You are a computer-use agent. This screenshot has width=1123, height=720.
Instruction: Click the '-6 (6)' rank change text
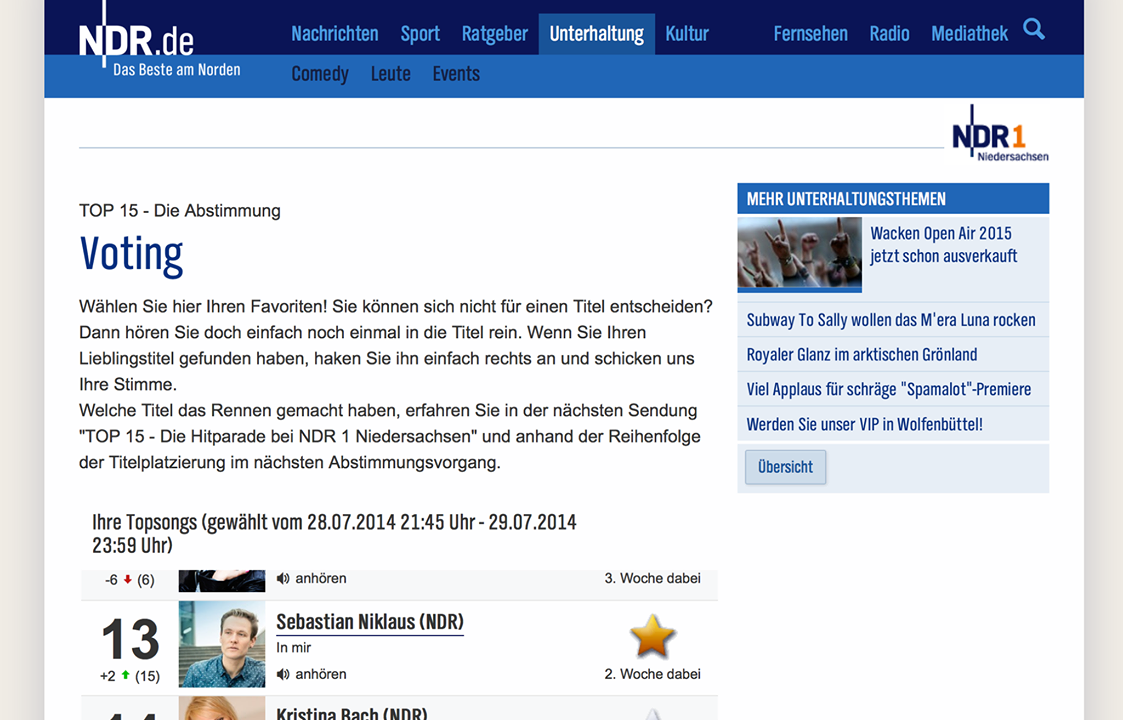click(130, 580)
